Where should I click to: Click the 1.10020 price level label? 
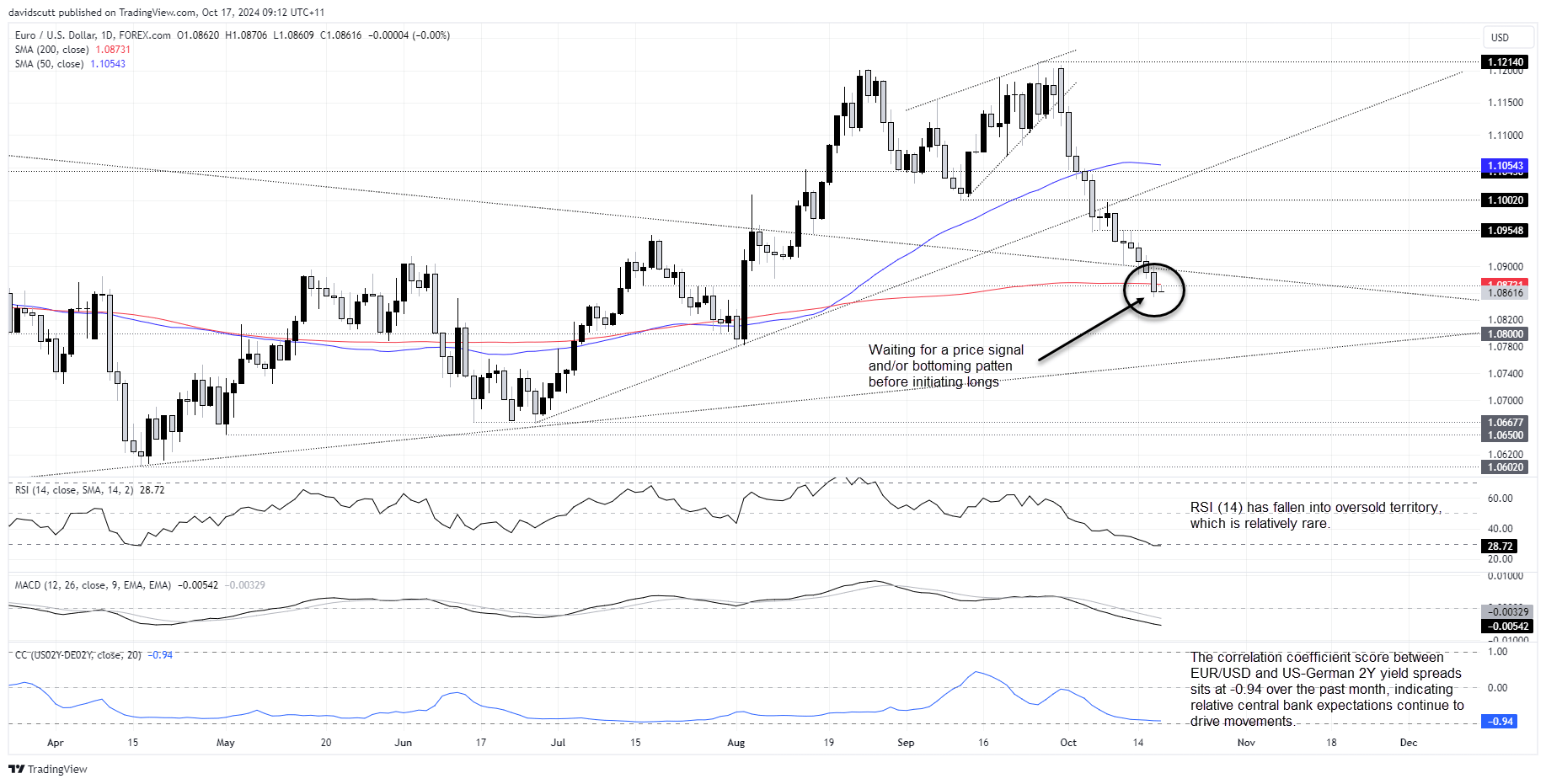tap(1505, 200)
